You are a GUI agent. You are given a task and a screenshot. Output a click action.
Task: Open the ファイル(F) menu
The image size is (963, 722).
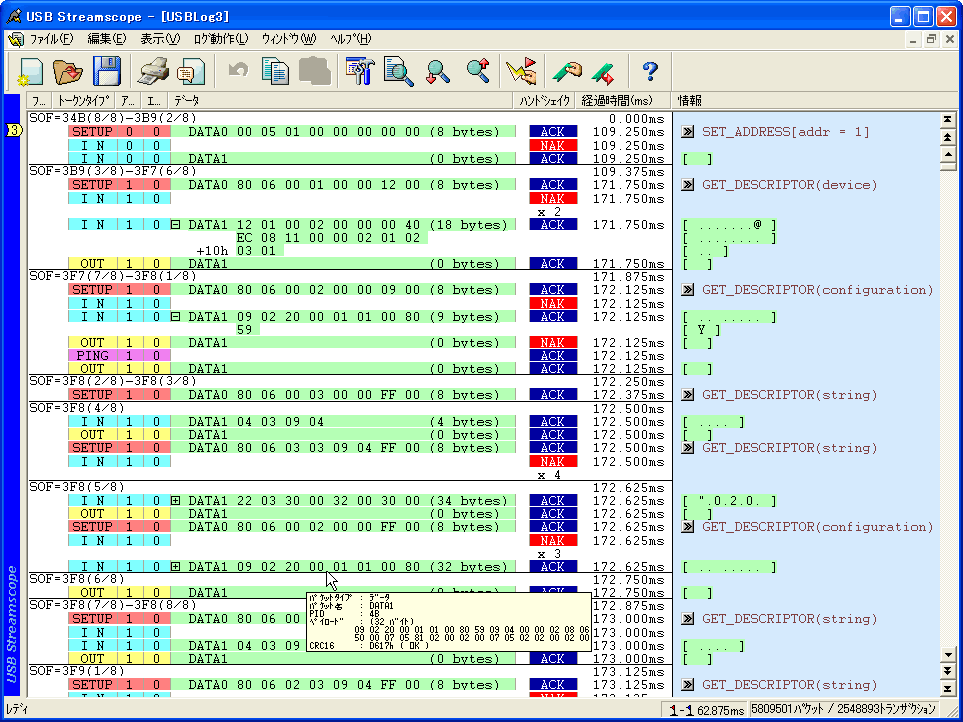tap(51, 39)
